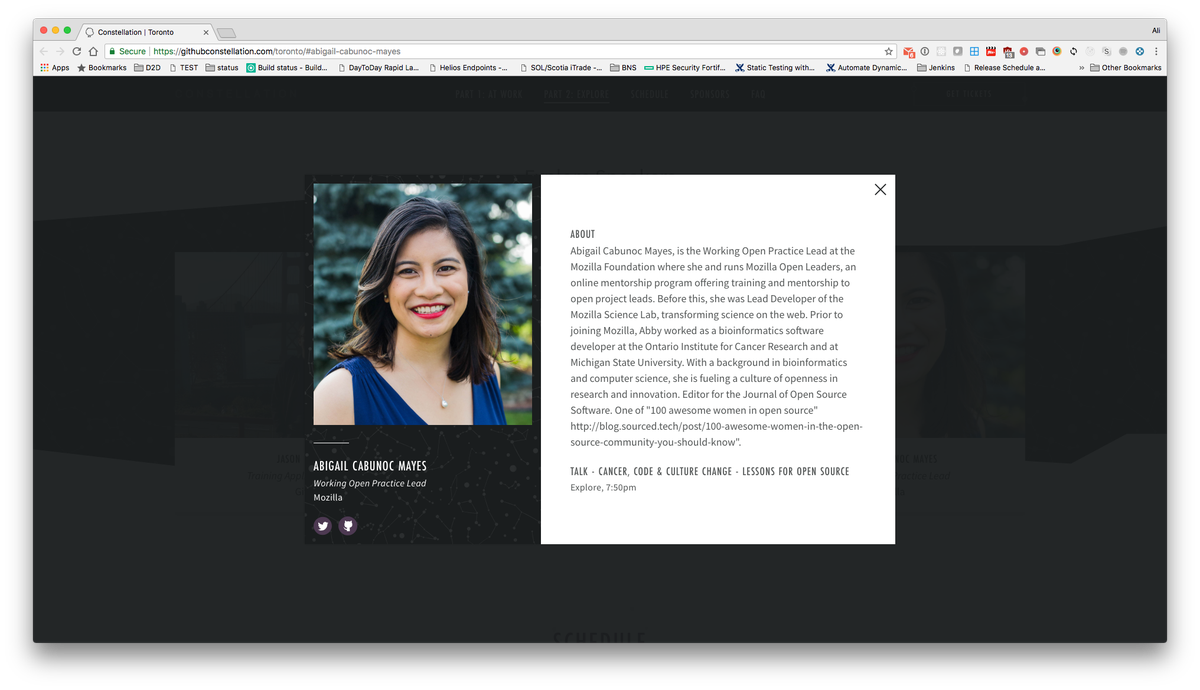
Task: Open the BNS bookmarks folder
Action: pyautogui.click(x=623, y=68)
